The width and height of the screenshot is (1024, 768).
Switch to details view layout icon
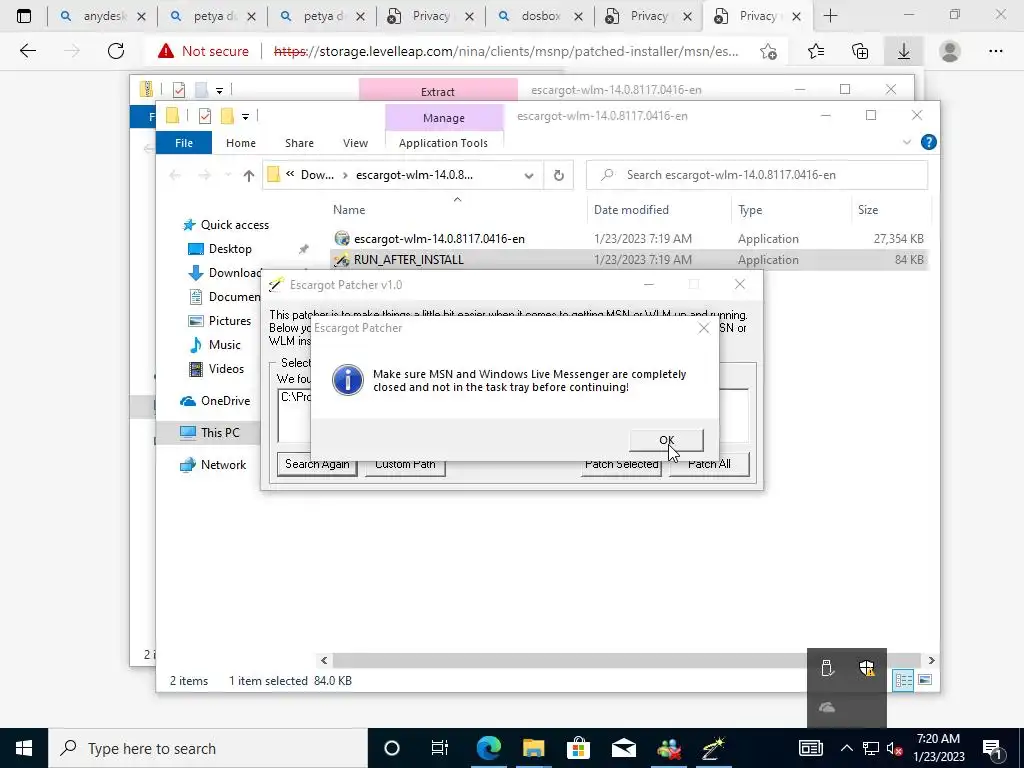click(903, 680)
